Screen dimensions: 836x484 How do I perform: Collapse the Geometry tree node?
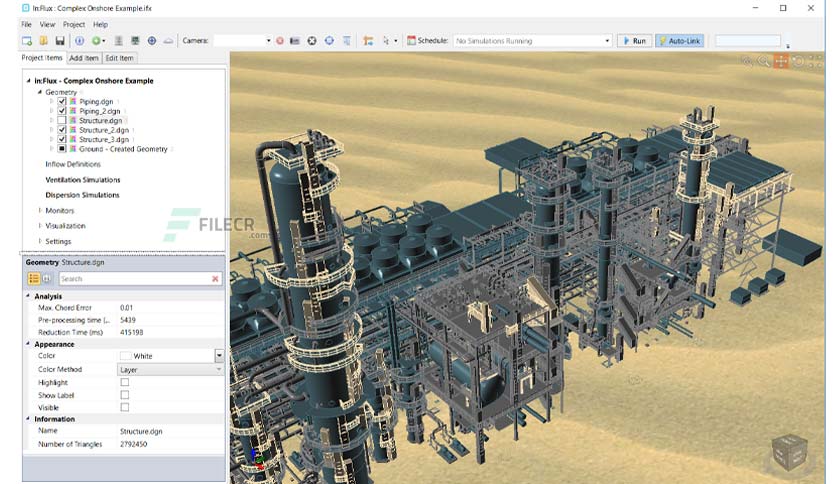[x=39, y=92]
